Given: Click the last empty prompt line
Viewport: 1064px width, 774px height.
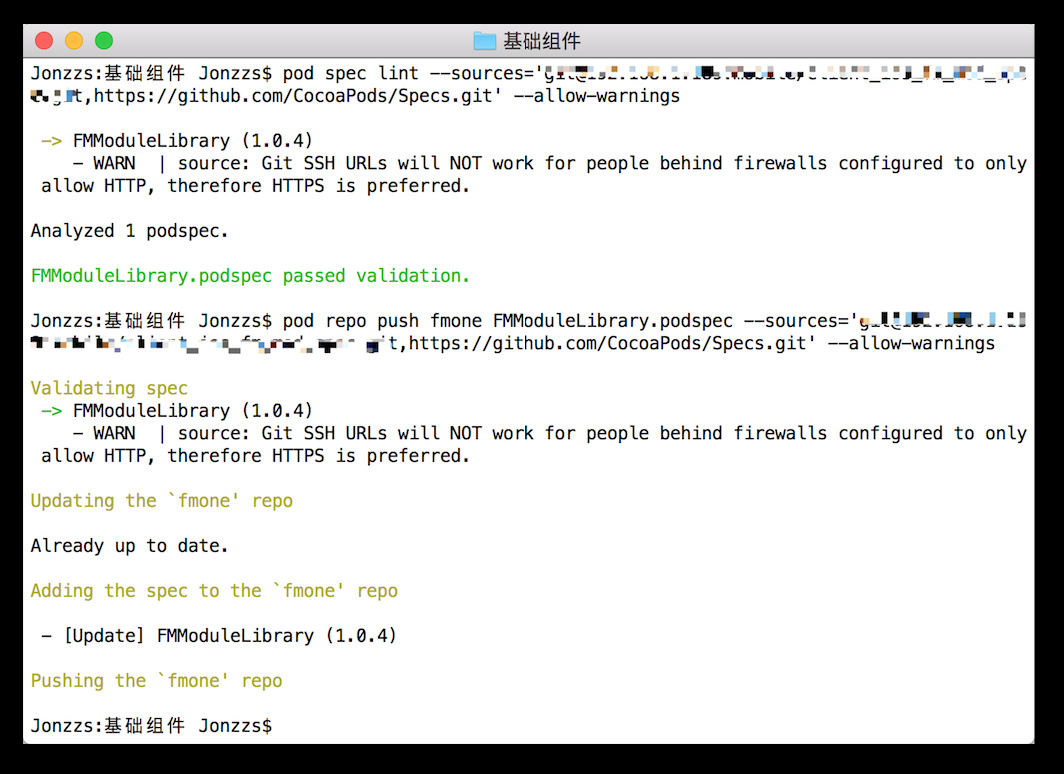Looking at the screenshot, I should 150,726.
